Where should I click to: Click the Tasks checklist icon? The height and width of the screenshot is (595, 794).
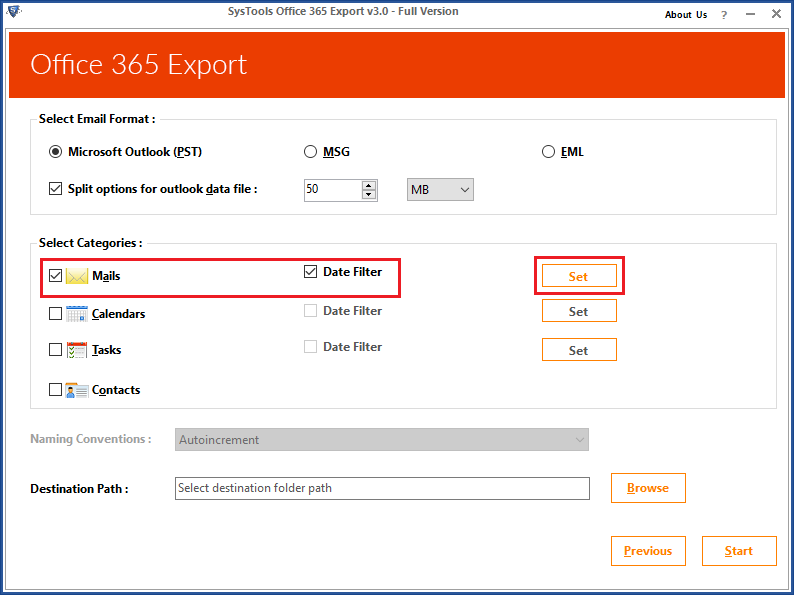click(76, 350)
